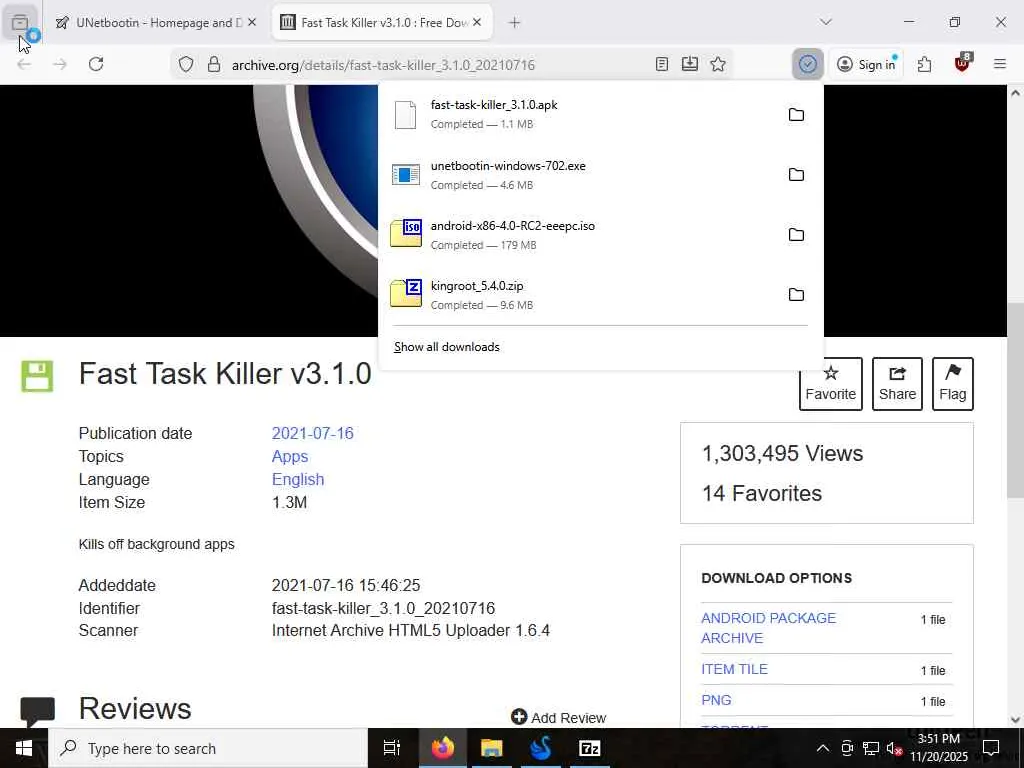Download the ITEM TILE option

click(x=734, y=669)
